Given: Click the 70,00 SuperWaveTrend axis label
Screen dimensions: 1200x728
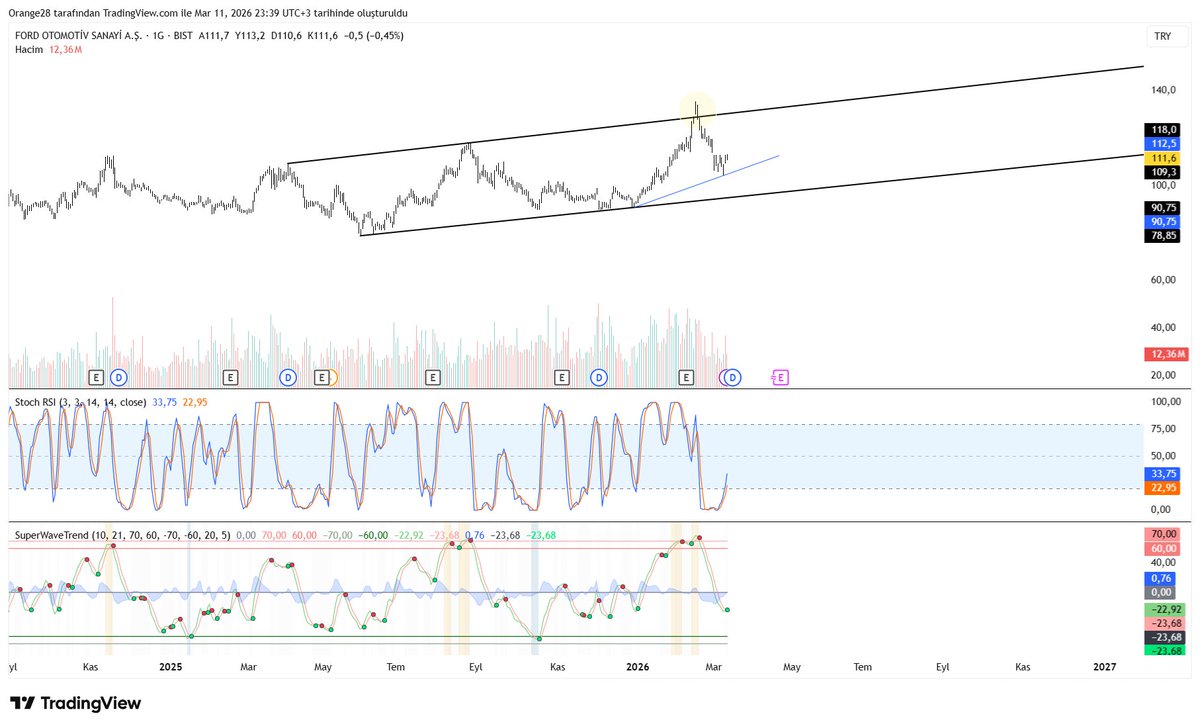Looking at the screenshot, I should pos(1163,534).
